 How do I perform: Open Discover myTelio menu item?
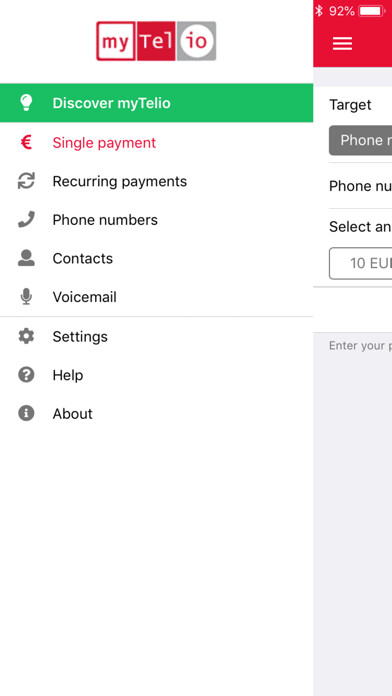pos(156,103)
